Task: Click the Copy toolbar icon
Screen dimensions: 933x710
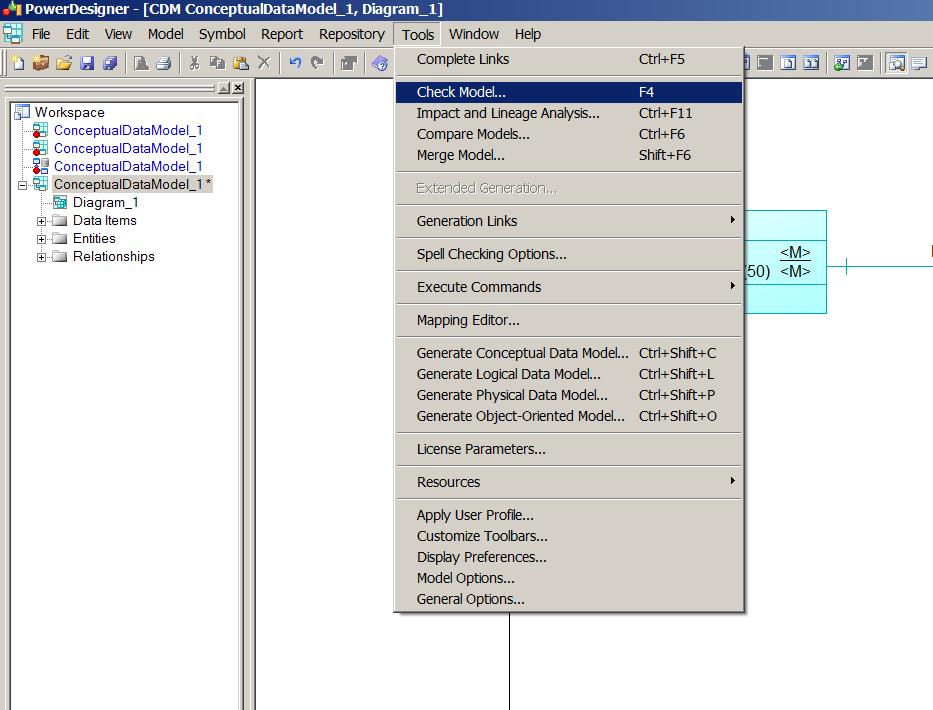Action: (x=217, y=62)
